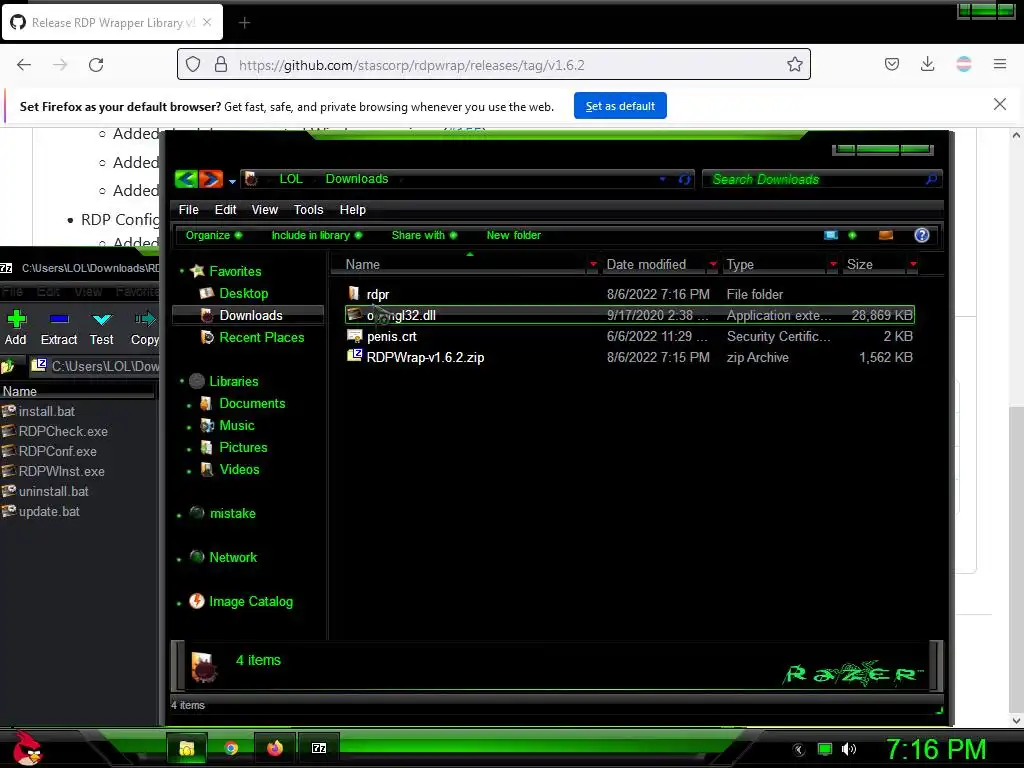
Task: Click the Test button in 7-Zip
Action: (x=101, y=328)
